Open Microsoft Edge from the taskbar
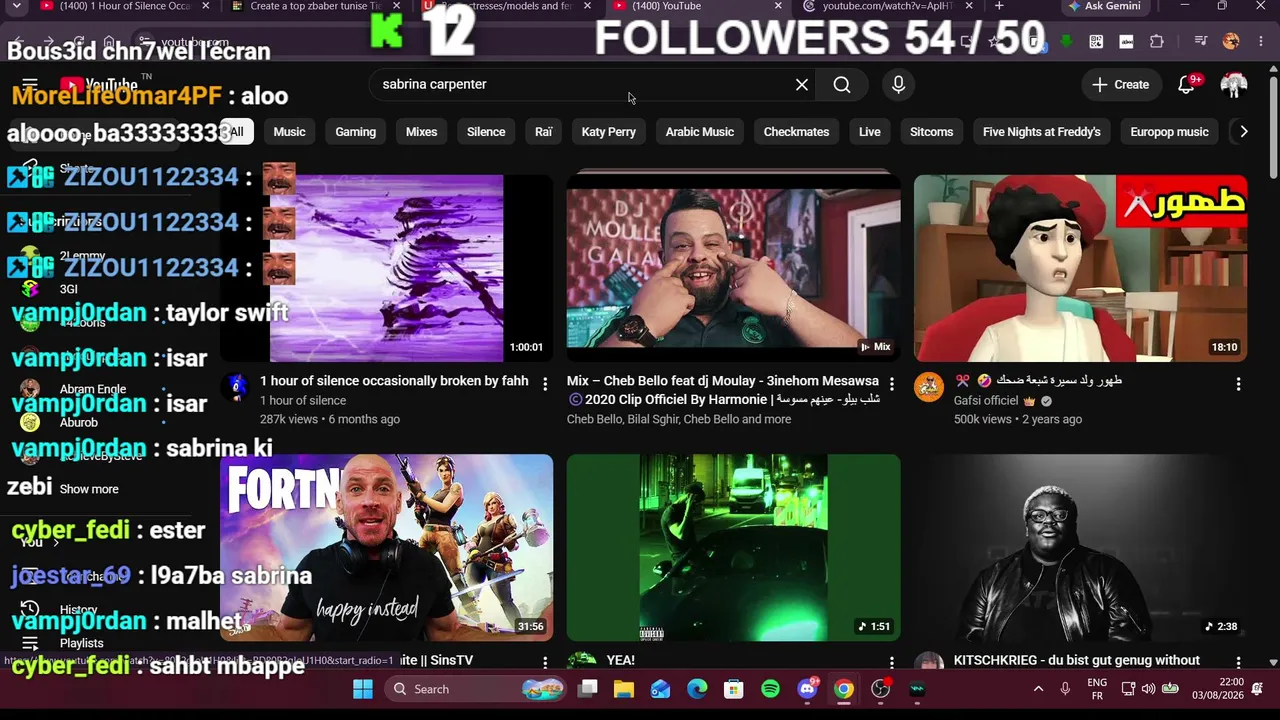 (x=697, y=689)
